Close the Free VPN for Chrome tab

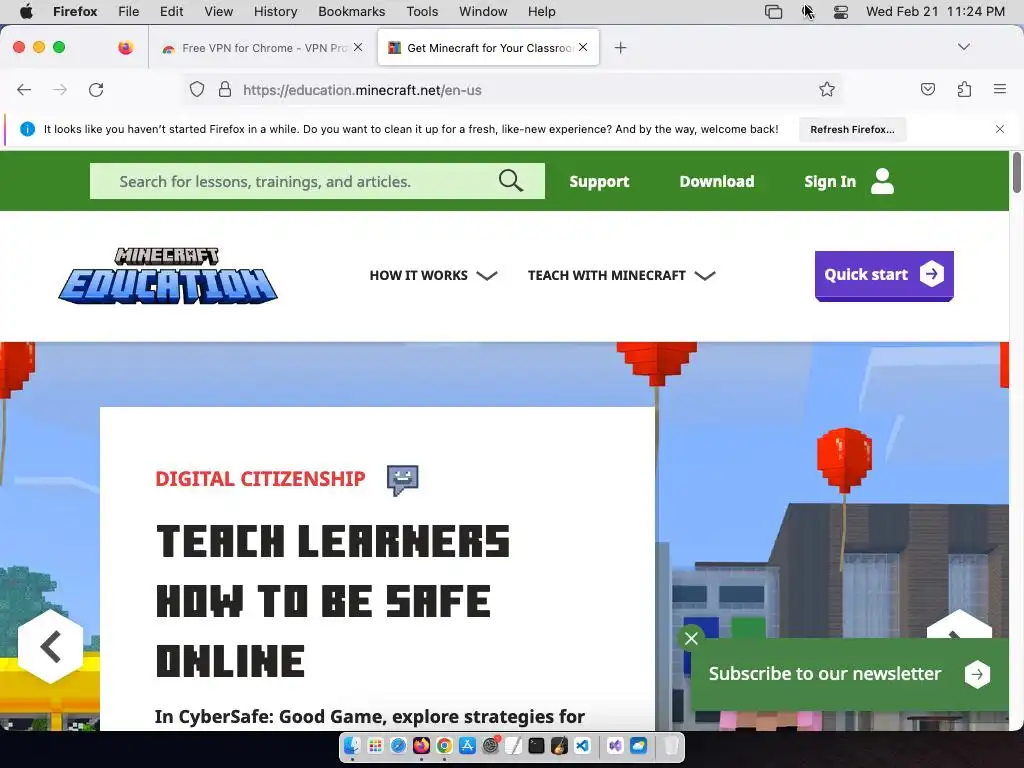point(358,47)
